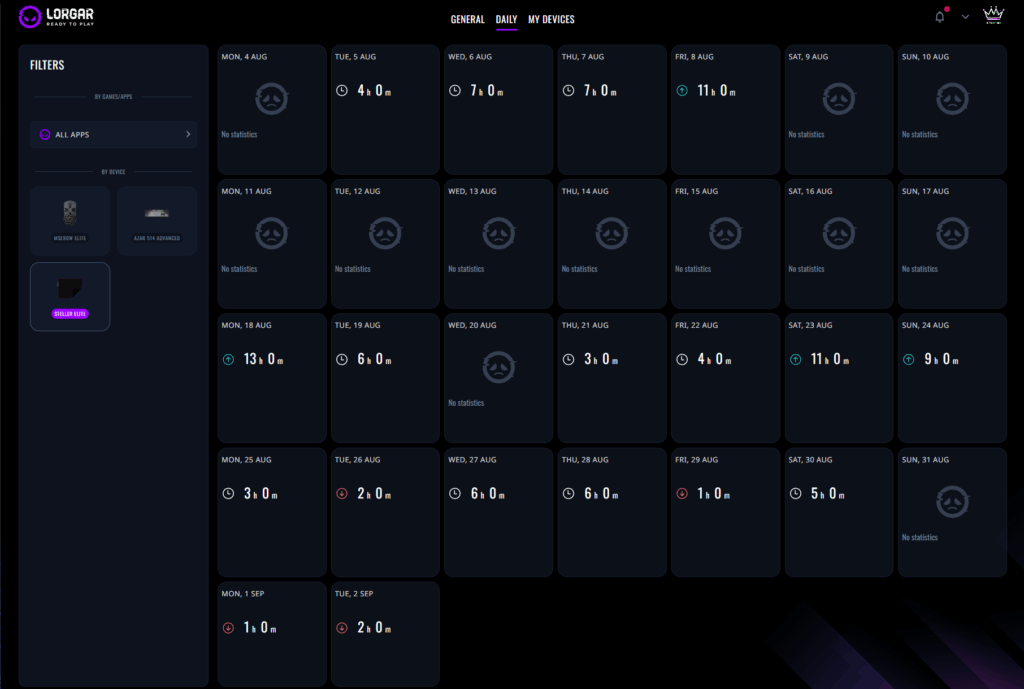Click the sad face icon on Mon, 4 Aug

[x=272, y=99]
